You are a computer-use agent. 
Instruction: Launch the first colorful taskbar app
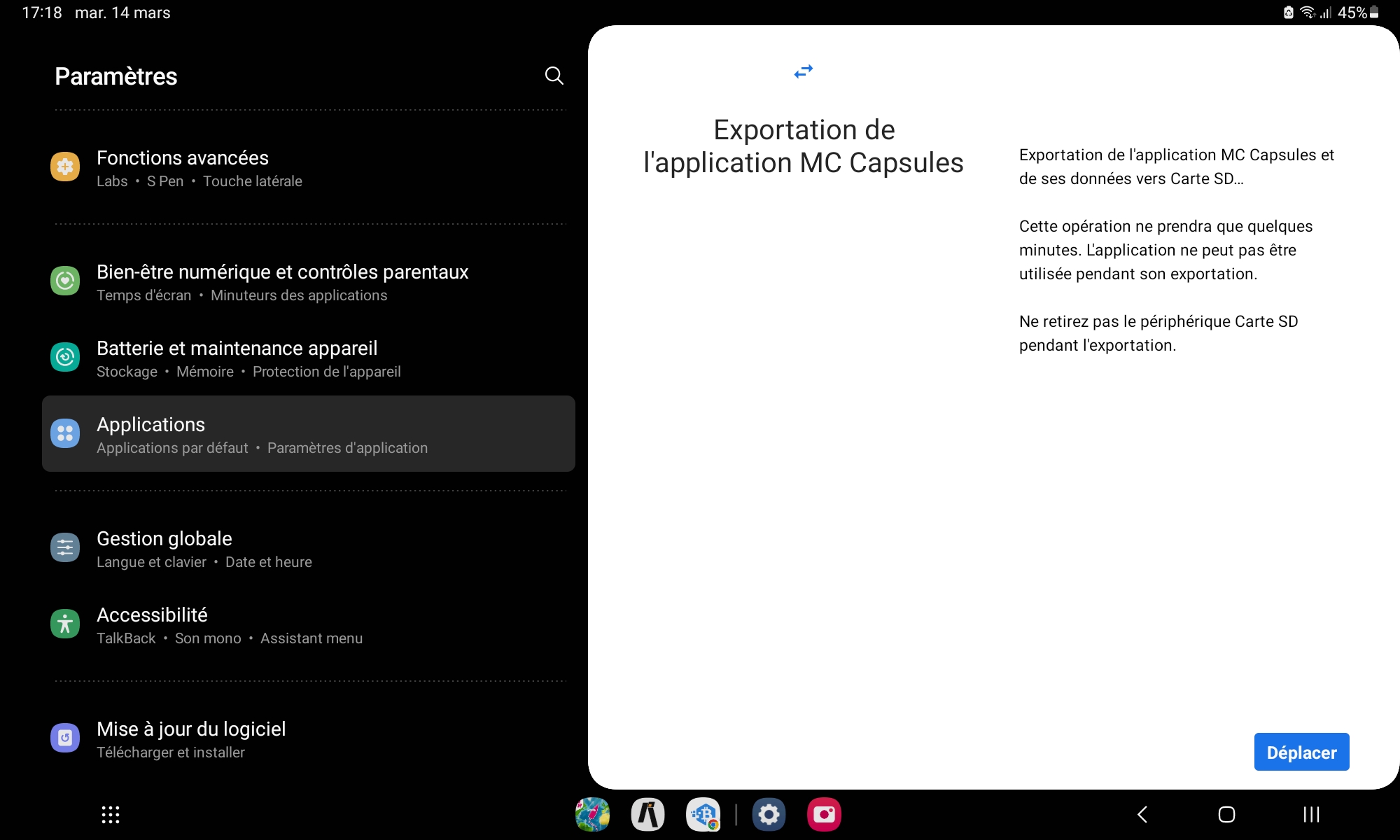(592, 815)
